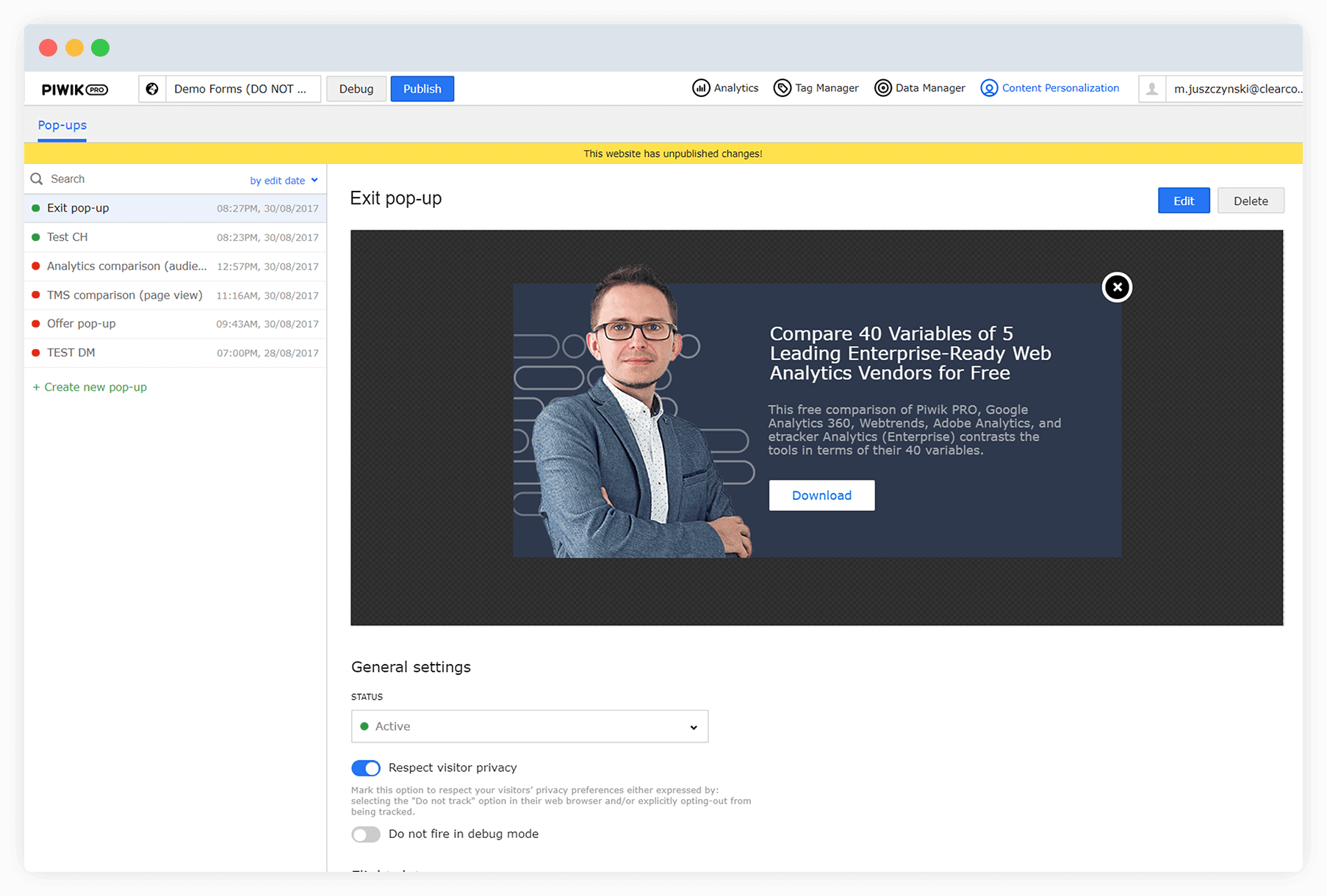The height and width of the screenshot is (896, 1327).
Task: Open Tag Manager via its icon
Action: pos(783,87)
